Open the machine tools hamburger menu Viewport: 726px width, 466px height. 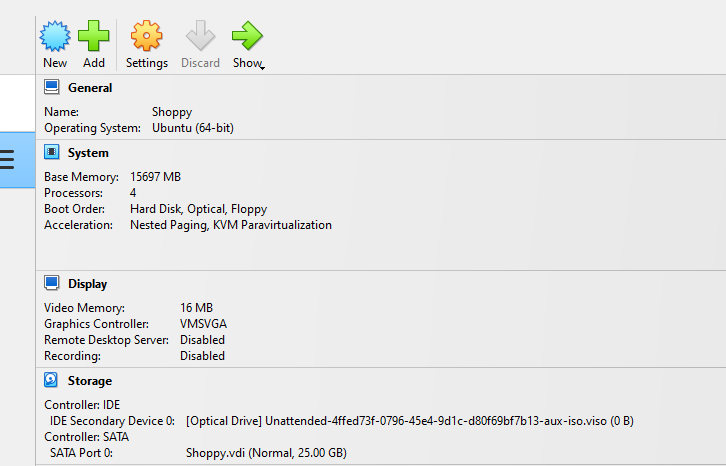7,160
